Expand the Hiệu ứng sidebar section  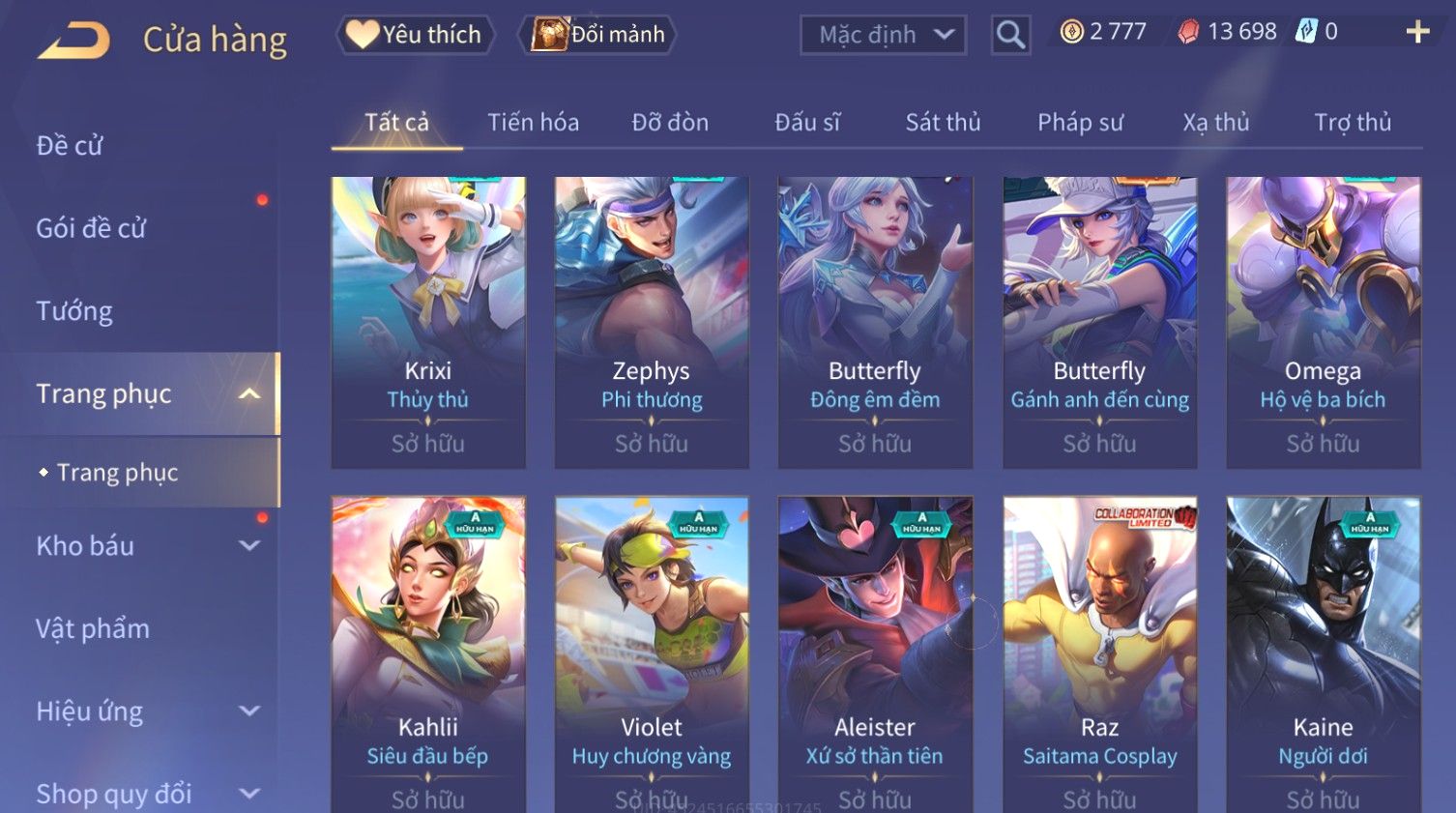point(249,711)
